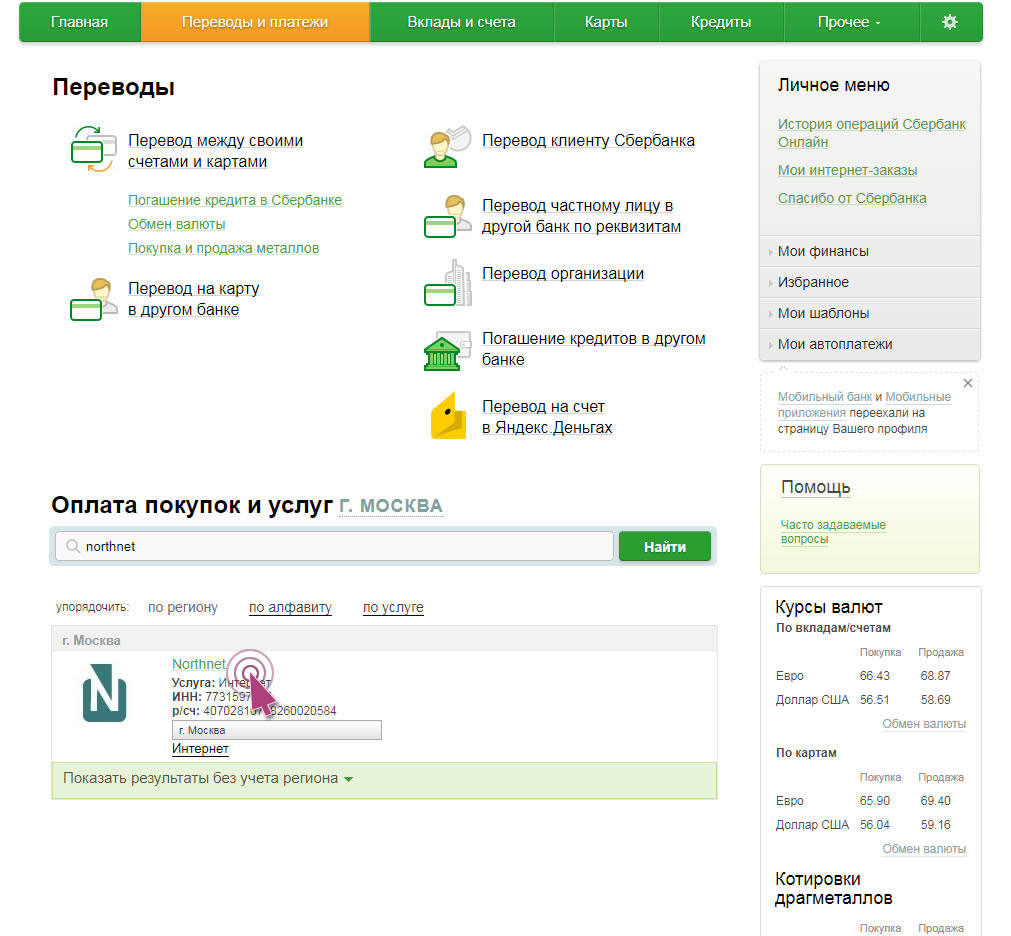1011x936 pixels.
Task: Open the Мобильные приложения link
Action: (864, 405)
